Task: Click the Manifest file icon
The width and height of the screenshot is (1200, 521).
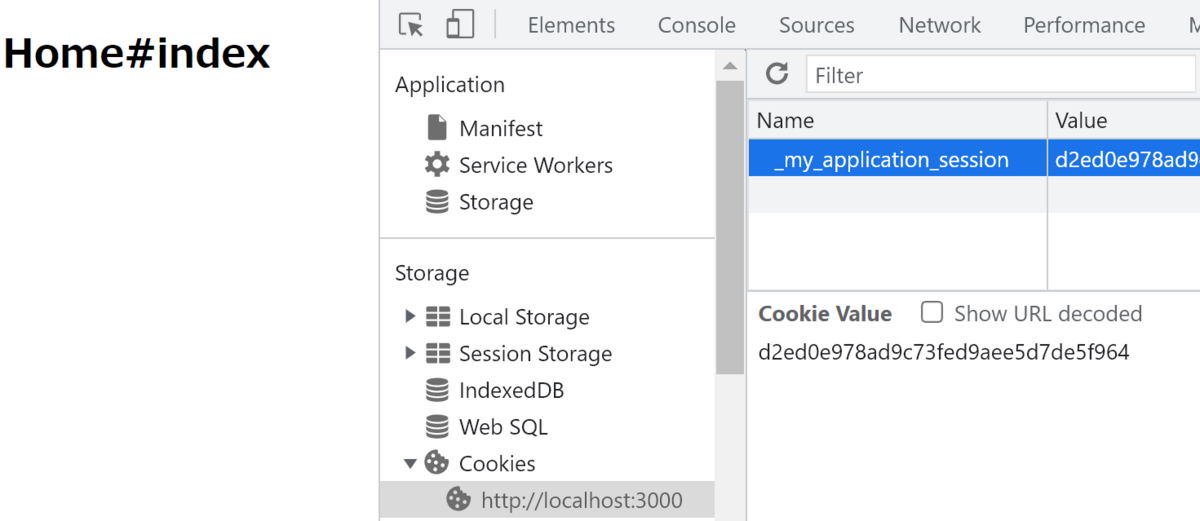Action: pyautogui.click(x=437, y=128)
